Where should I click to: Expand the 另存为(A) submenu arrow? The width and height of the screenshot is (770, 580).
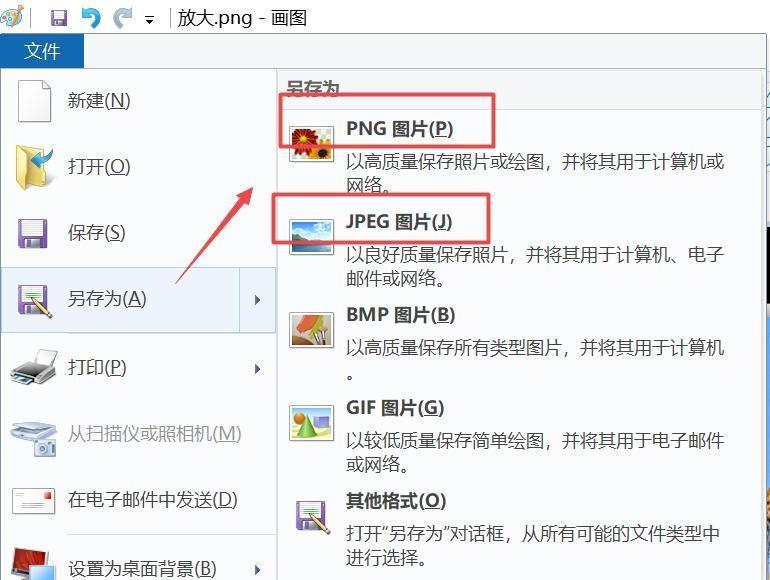click(257, 300)
